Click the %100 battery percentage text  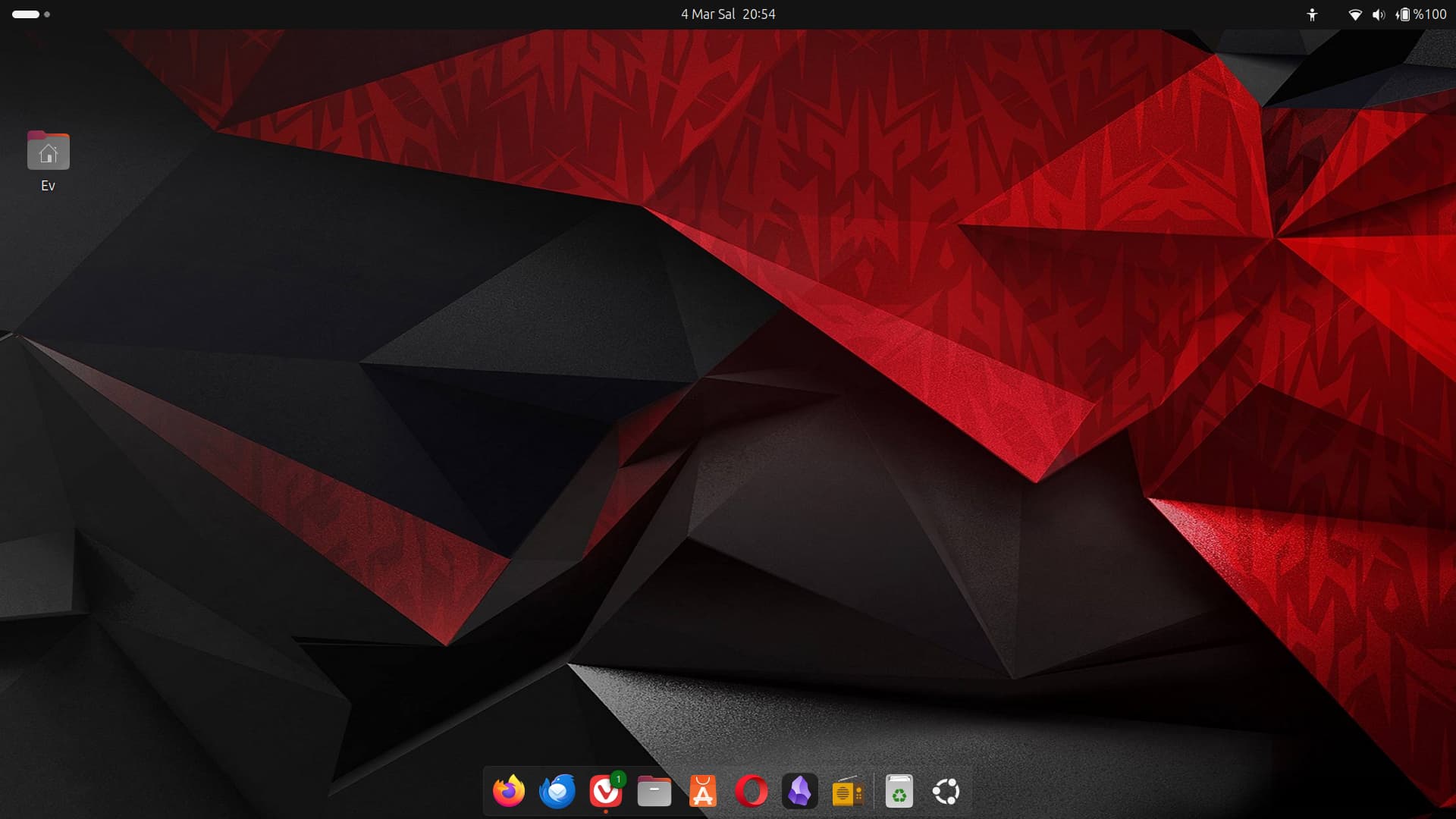(x=1430, y=14)
